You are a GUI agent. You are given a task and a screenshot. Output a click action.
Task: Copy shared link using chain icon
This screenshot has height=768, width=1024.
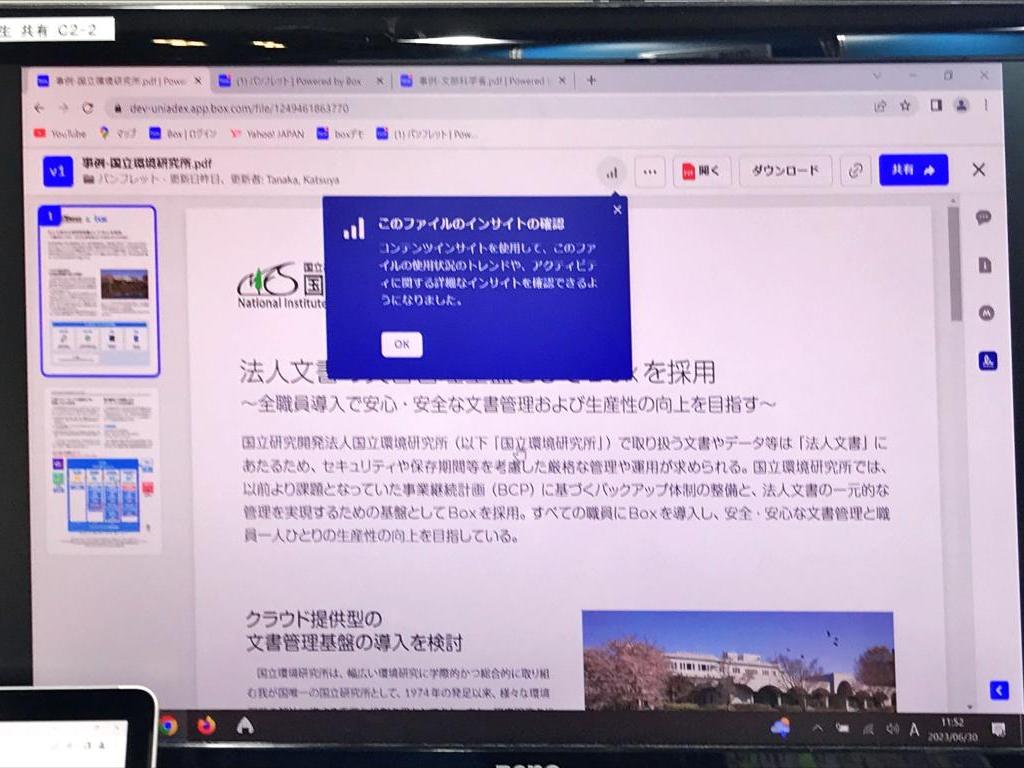click(x=855, y=171)
